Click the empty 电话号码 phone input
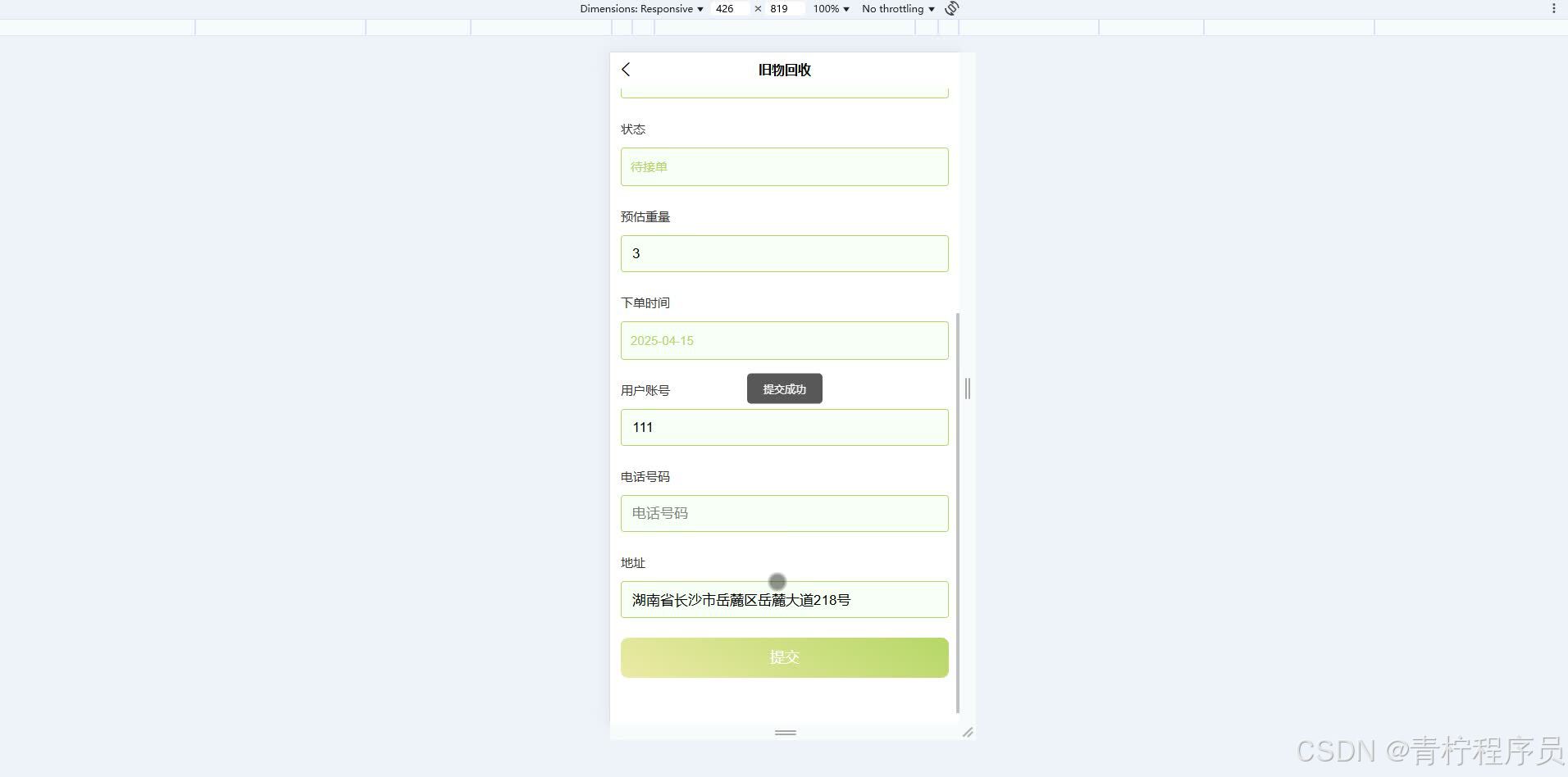Screen dimensions: 1568x777 784,513
